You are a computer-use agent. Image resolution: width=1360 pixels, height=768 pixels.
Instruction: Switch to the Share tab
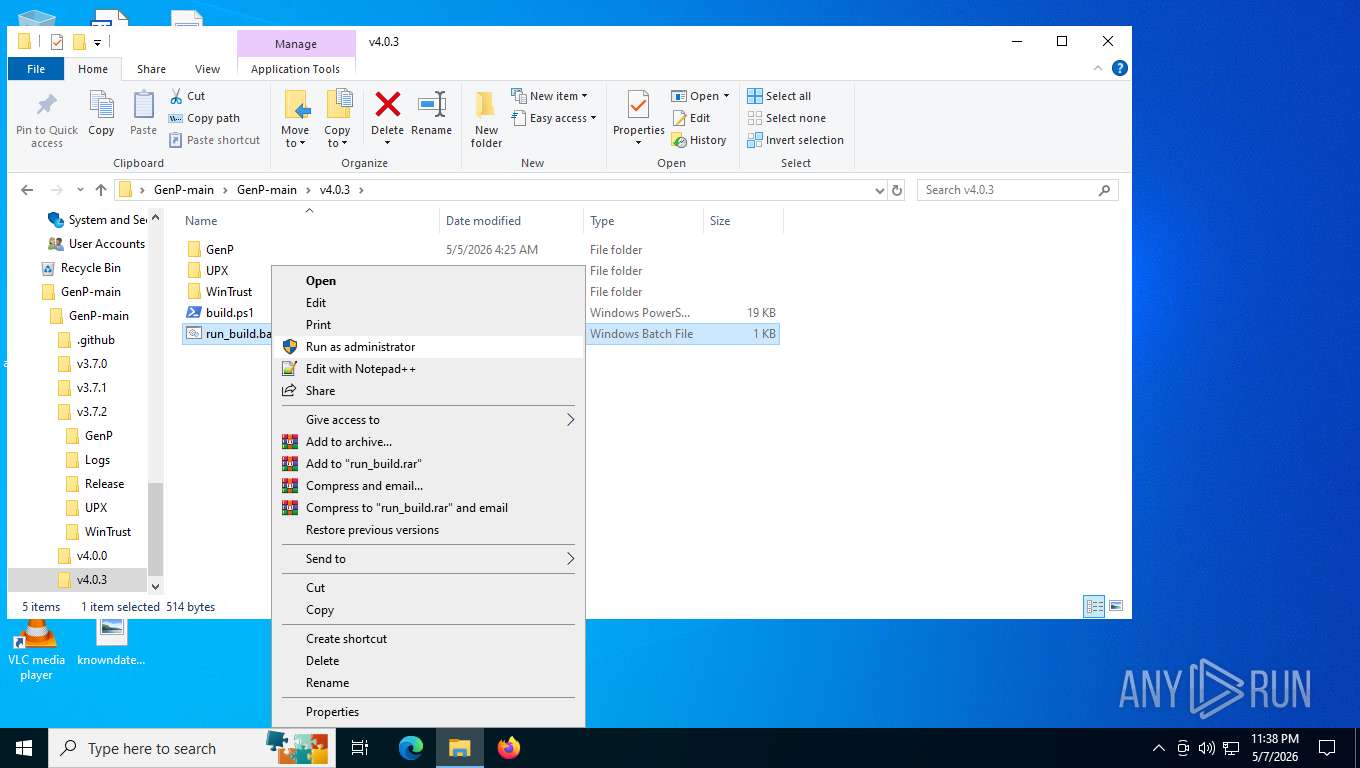pos(152,69)
